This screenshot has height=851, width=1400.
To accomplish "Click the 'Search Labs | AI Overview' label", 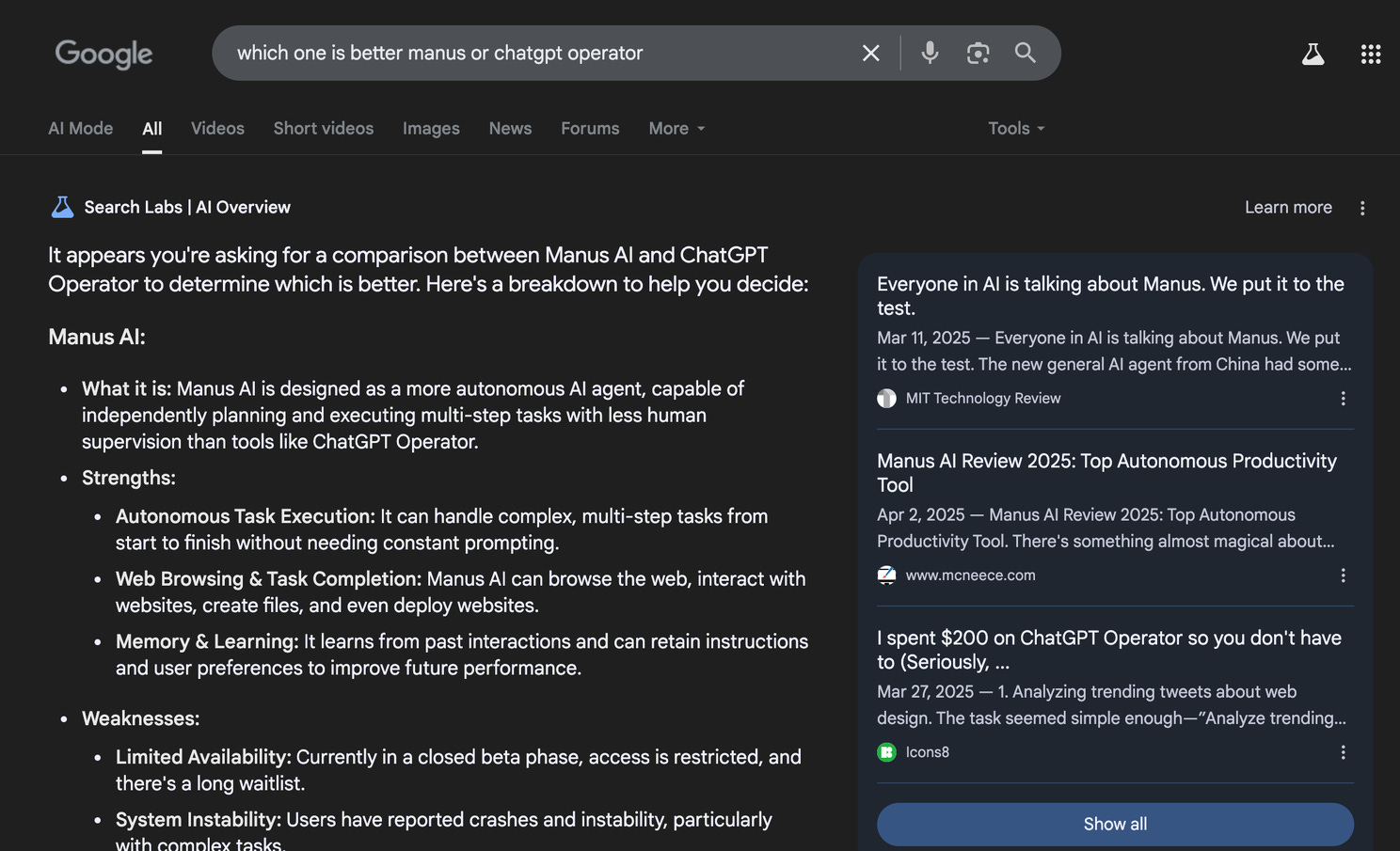I will (187, 208).
